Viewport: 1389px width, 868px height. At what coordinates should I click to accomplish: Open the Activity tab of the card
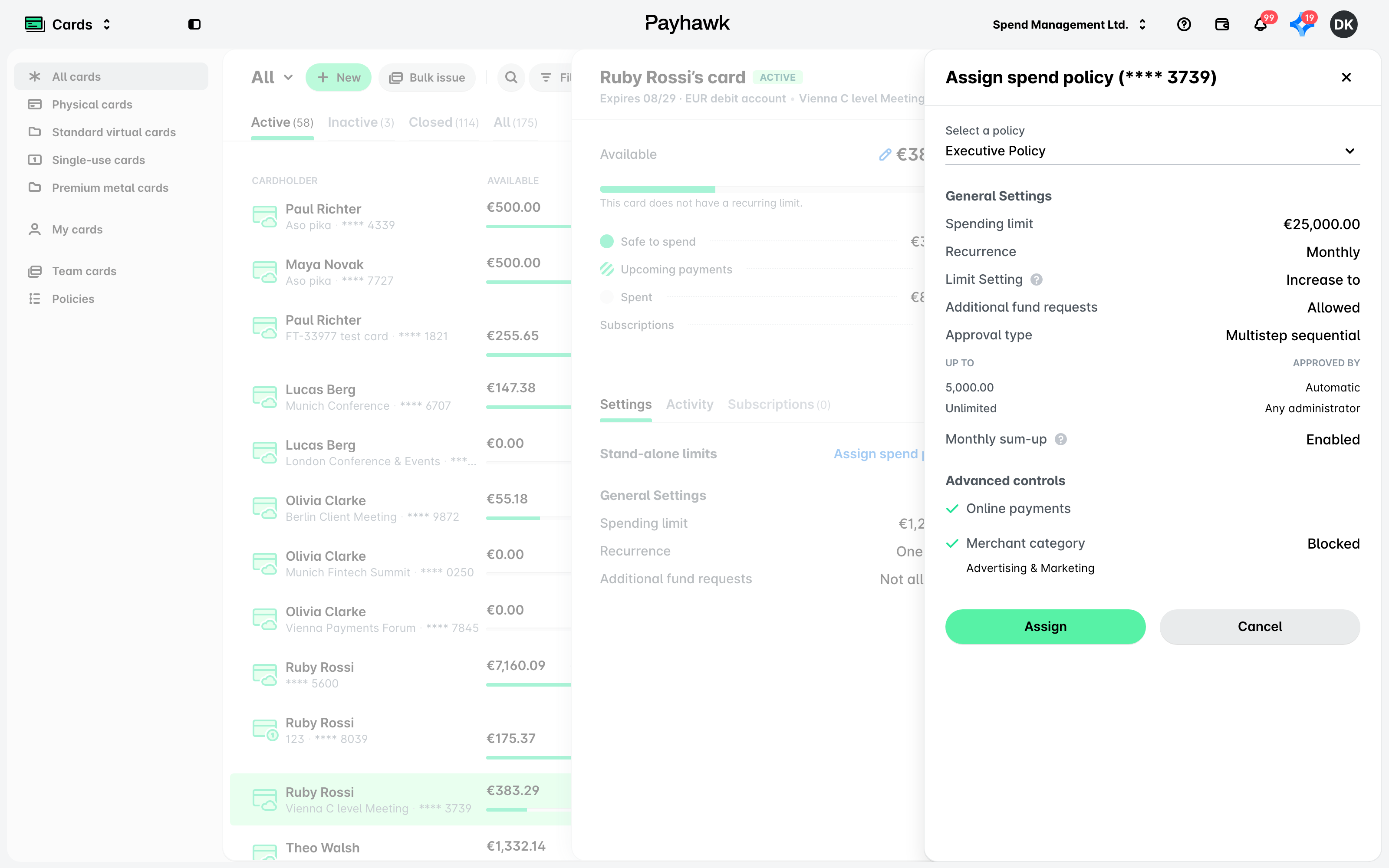[x=689, y=404]
